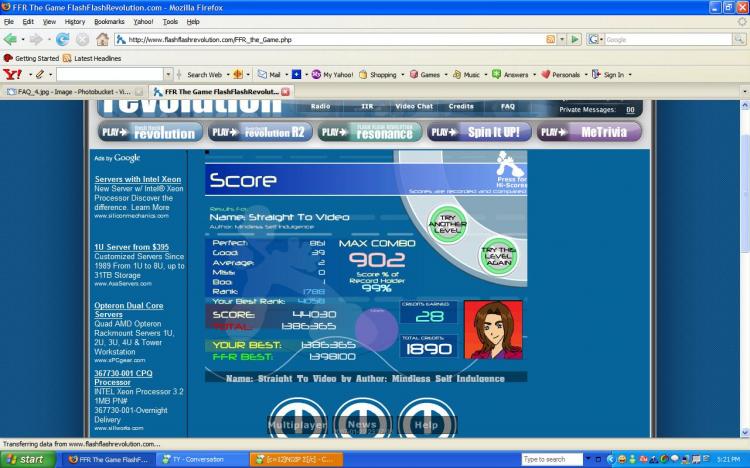Click Try This Level Again button

[499, 255]
